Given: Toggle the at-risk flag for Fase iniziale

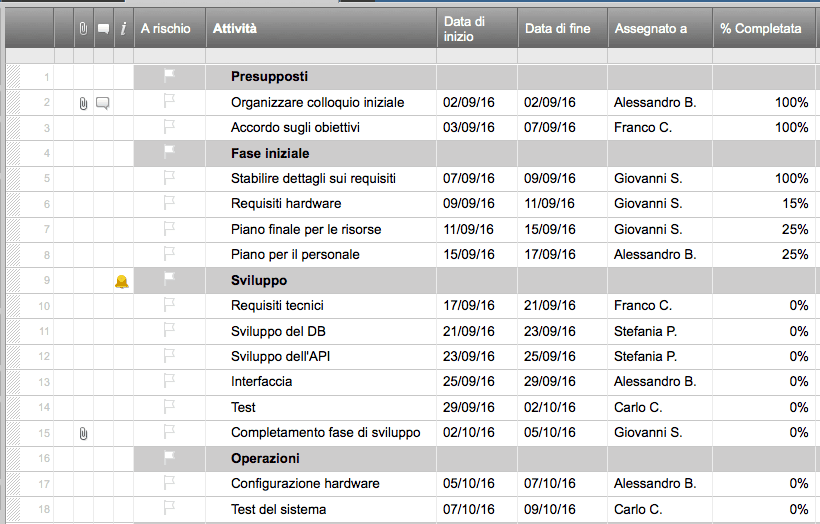Looking at the screenshot, I should [x=169, y=152].
